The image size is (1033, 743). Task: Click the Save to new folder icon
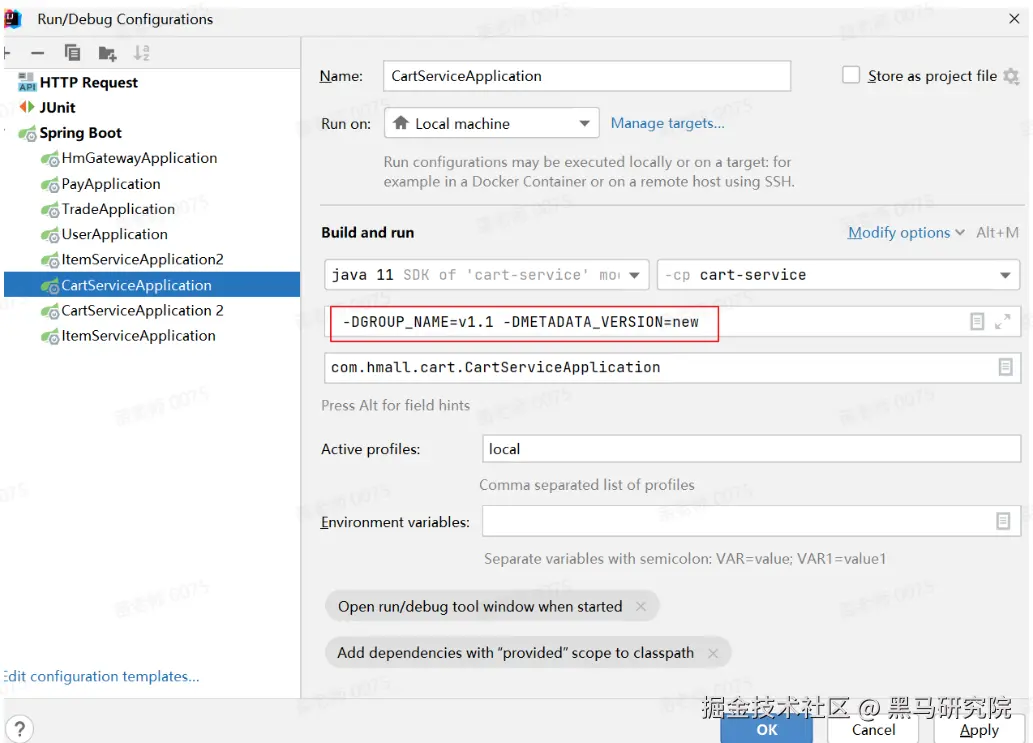click(107, 53)
